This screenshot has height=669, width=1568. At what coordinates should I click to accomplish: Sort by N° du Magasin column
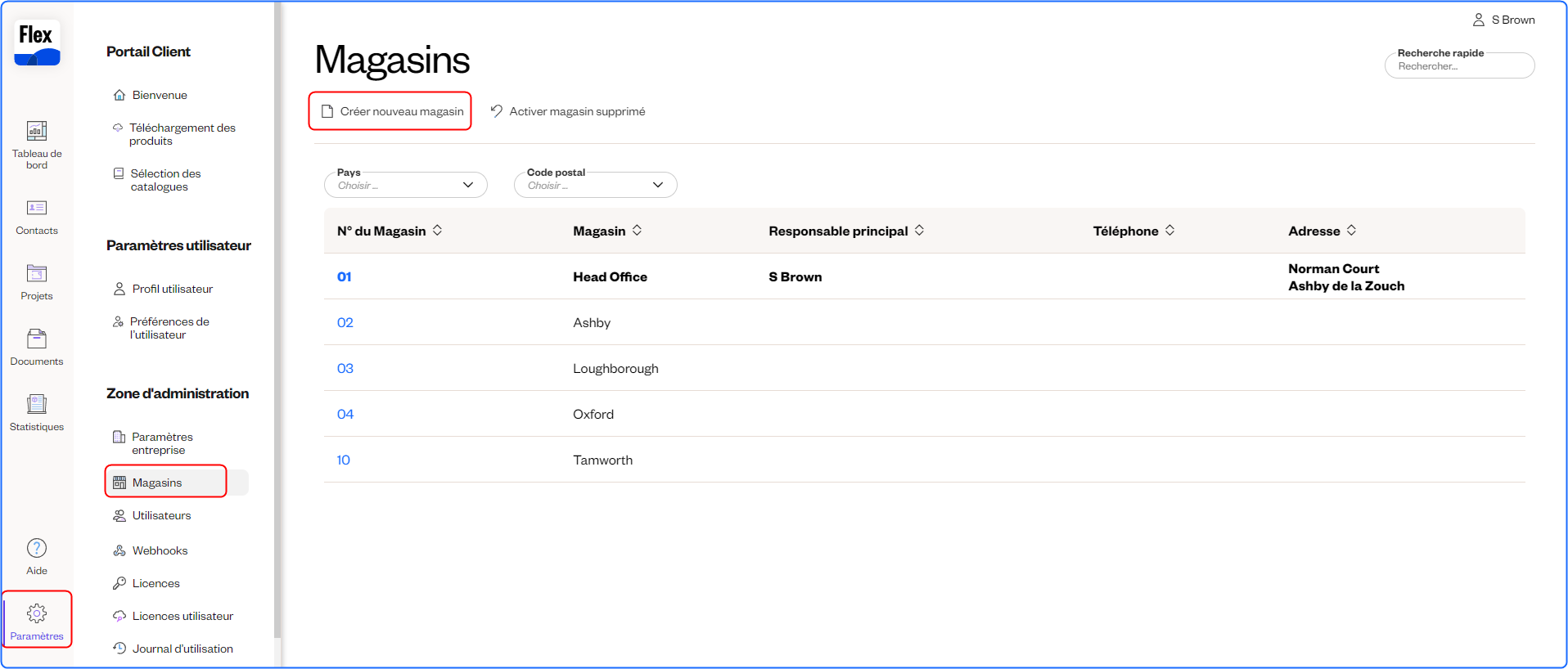438,231
